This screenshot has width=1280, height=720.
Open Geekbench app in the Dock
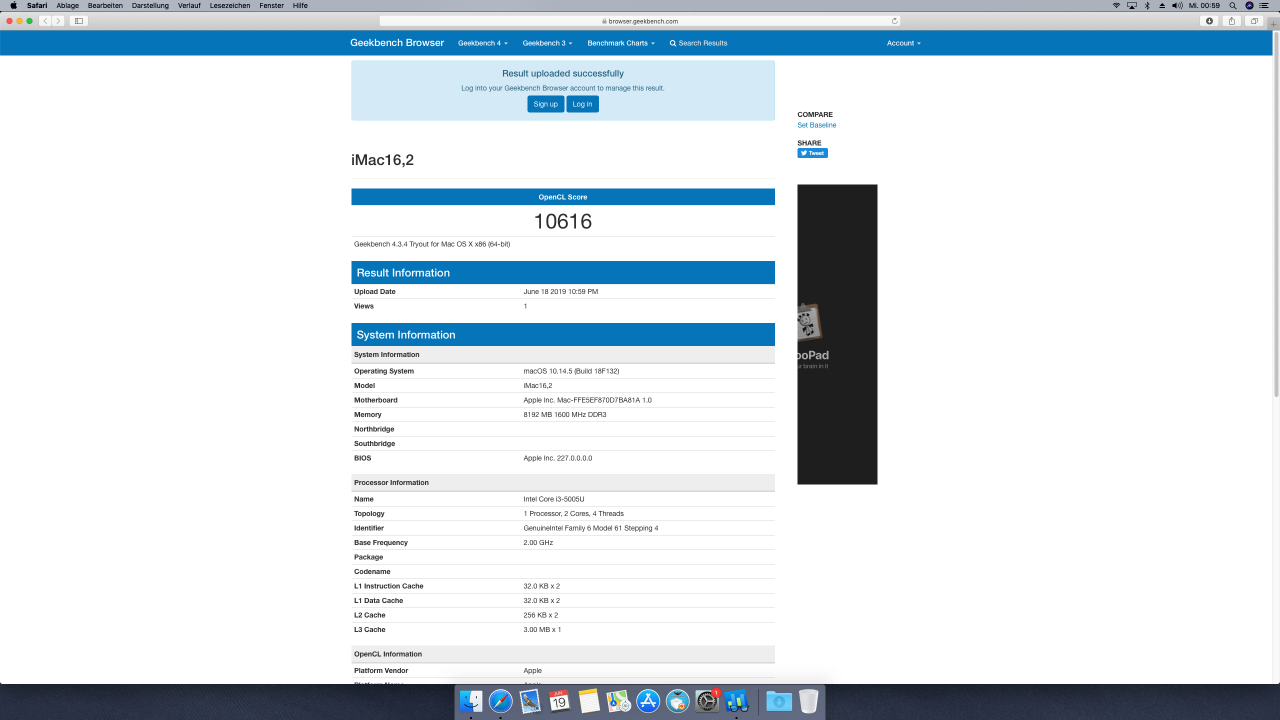737,701
